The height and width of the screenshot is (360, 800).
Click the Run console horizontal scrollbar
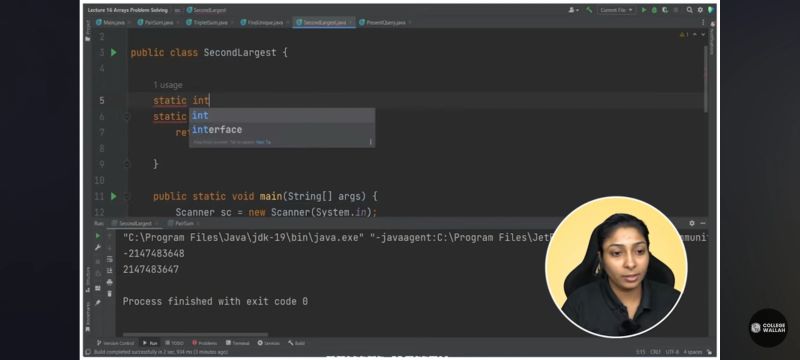pos(196,335)
